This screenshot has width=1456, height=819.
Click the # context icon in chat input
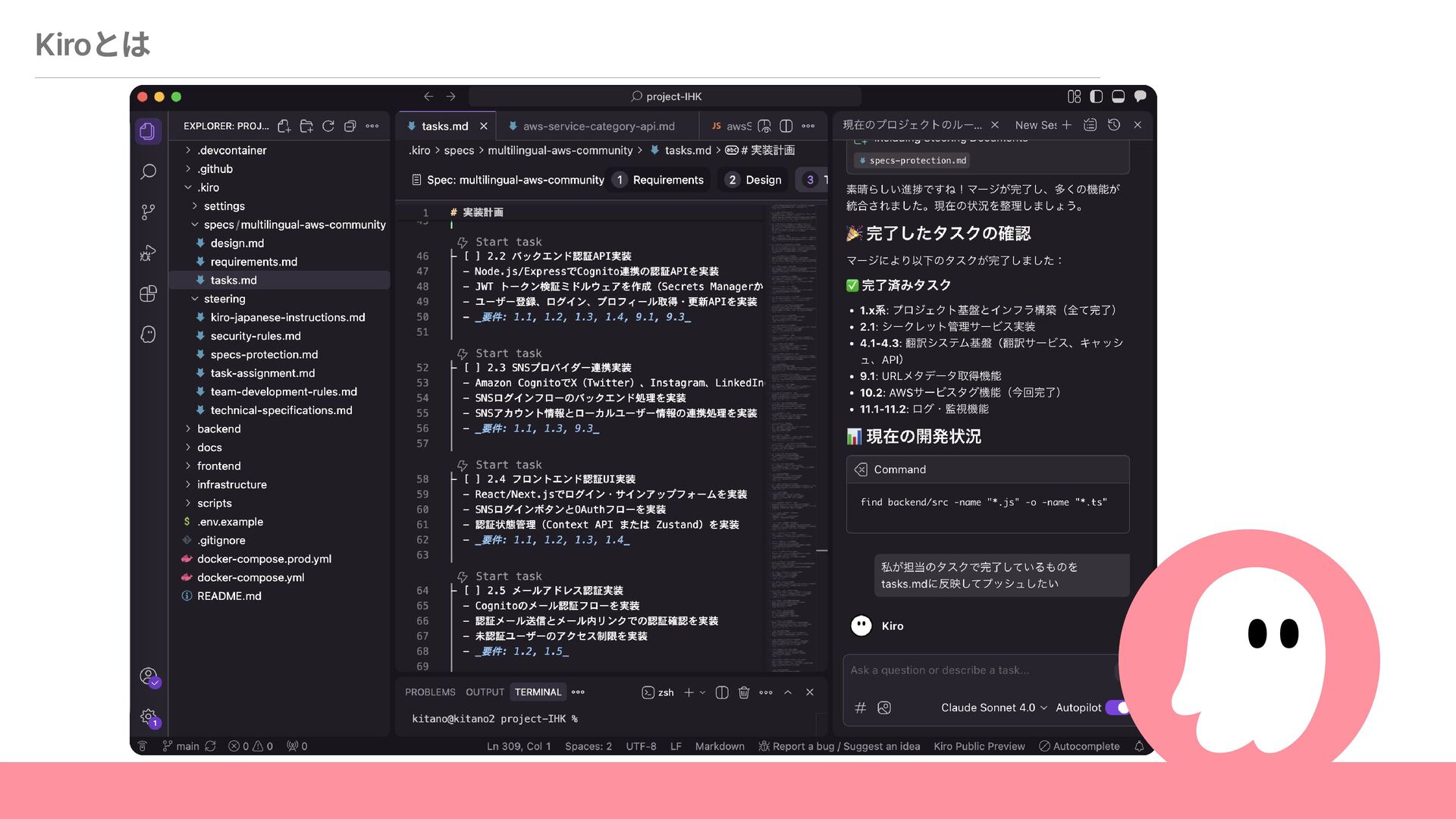point(860,708)
